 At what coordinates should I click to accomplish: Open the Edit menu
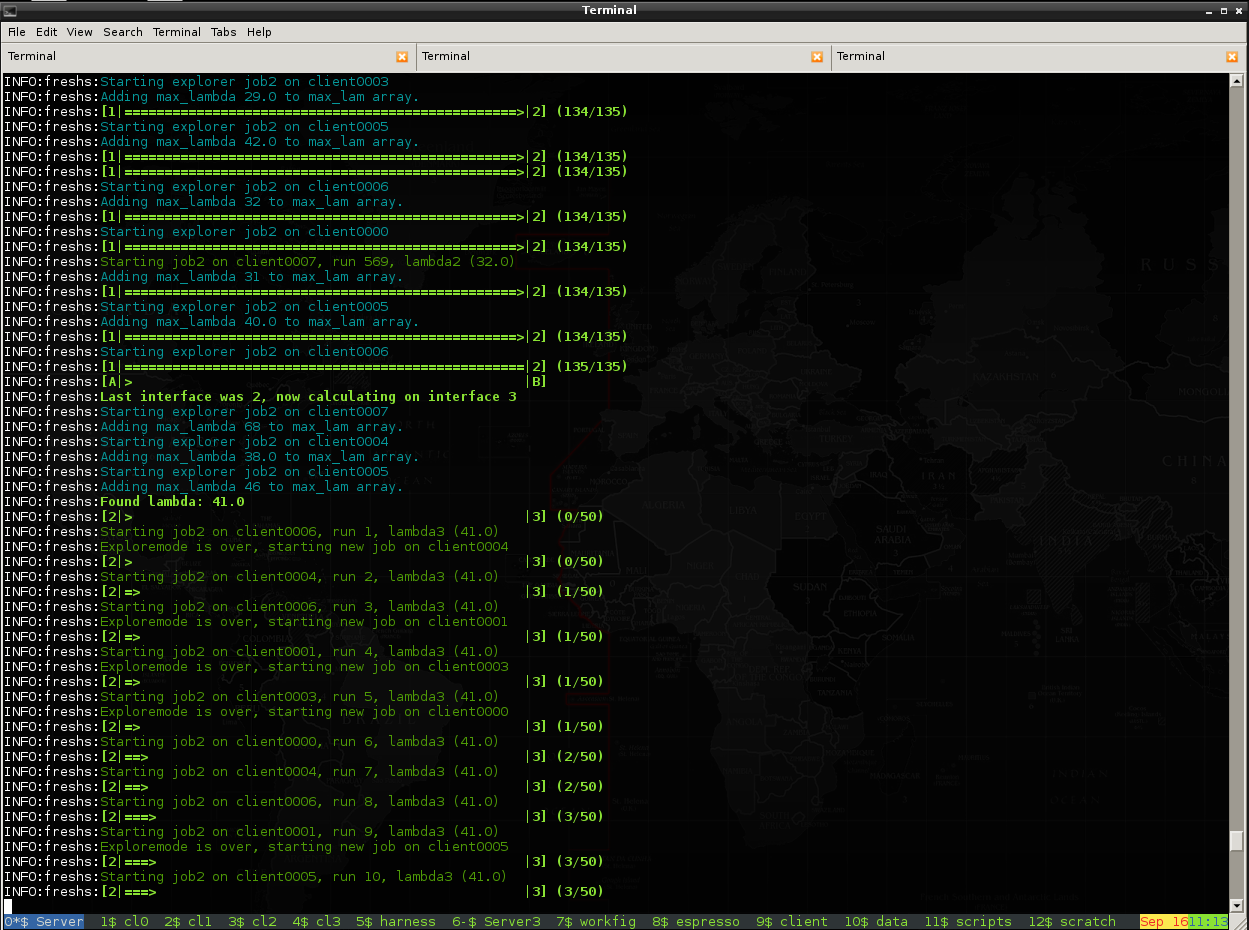click(x=46, y=32)
